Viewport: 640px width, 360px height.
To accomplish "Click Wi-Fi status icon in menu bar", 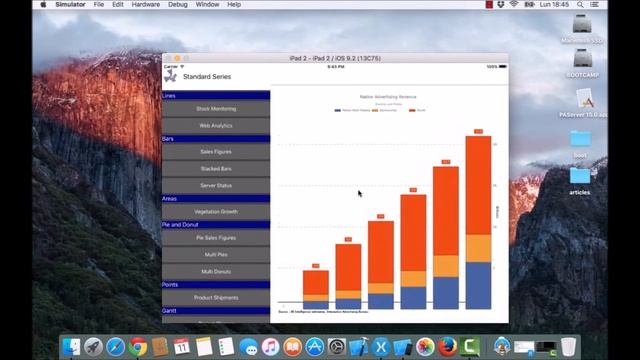I will [514, 4].
